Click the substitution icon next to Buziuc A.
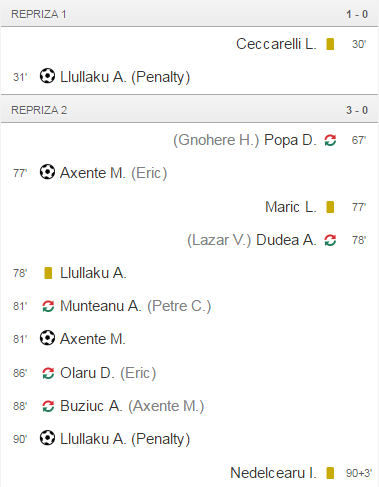This screenshot has width=379, height=487. click(x=48, y=406)
